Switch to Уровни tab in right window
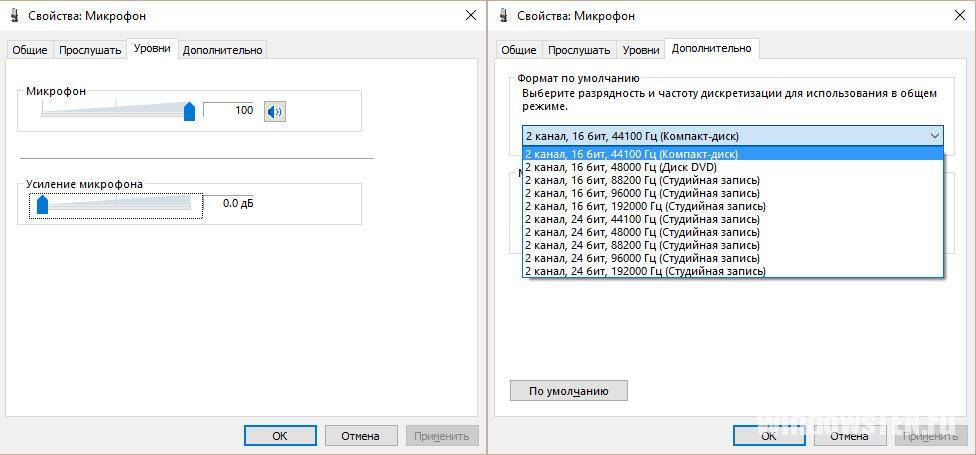976x455 pixels. (x=640, y=50)
